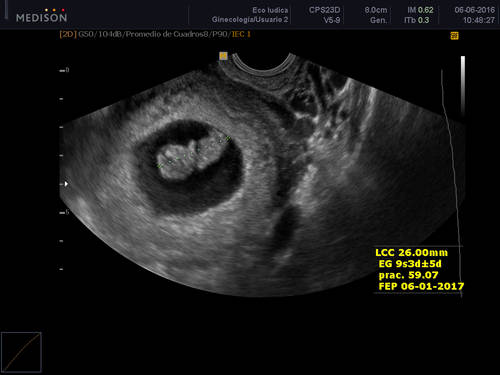Click the Gen. frequency setting

click(x=378, y=20)
